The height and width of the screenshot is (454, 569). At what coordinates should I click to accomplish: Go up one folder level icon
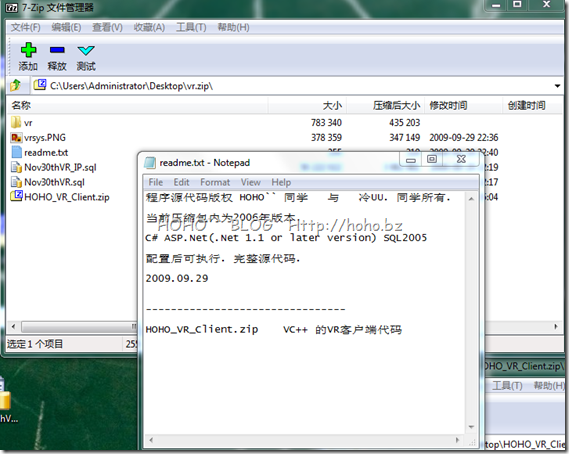coord(16,86)
